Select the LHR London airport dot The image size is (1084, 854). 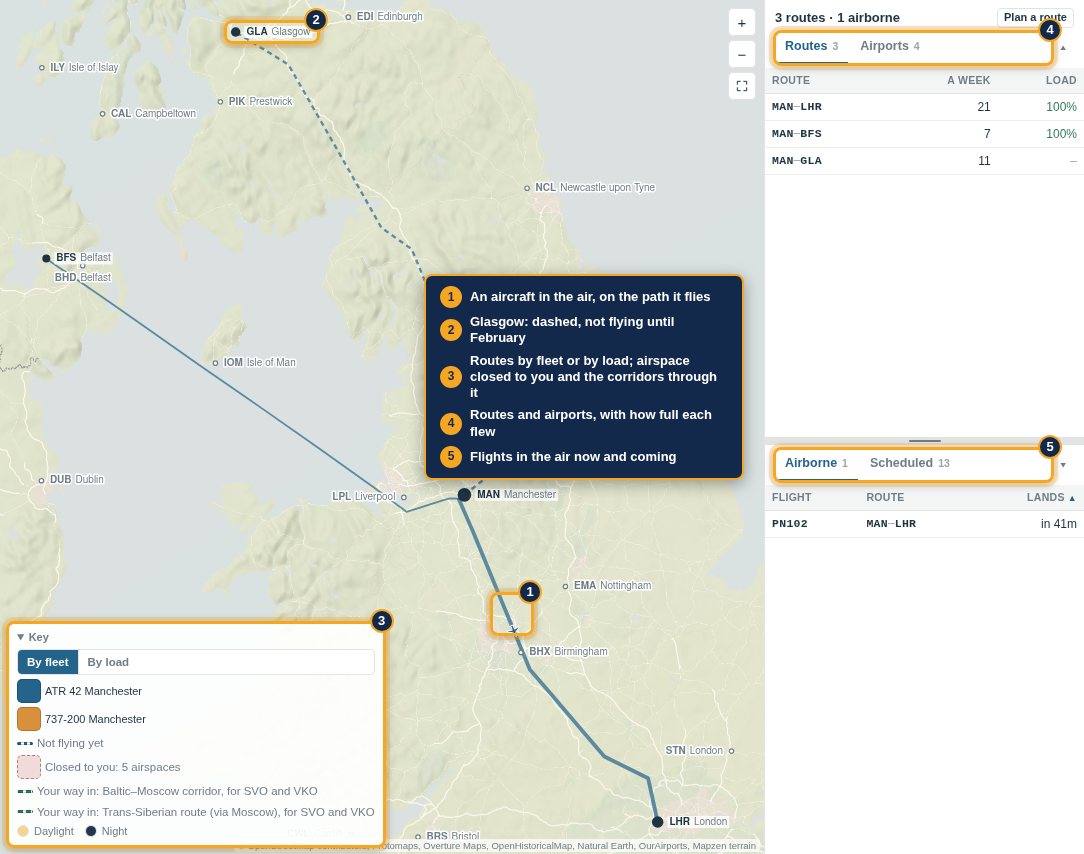[x=657, y=821]
